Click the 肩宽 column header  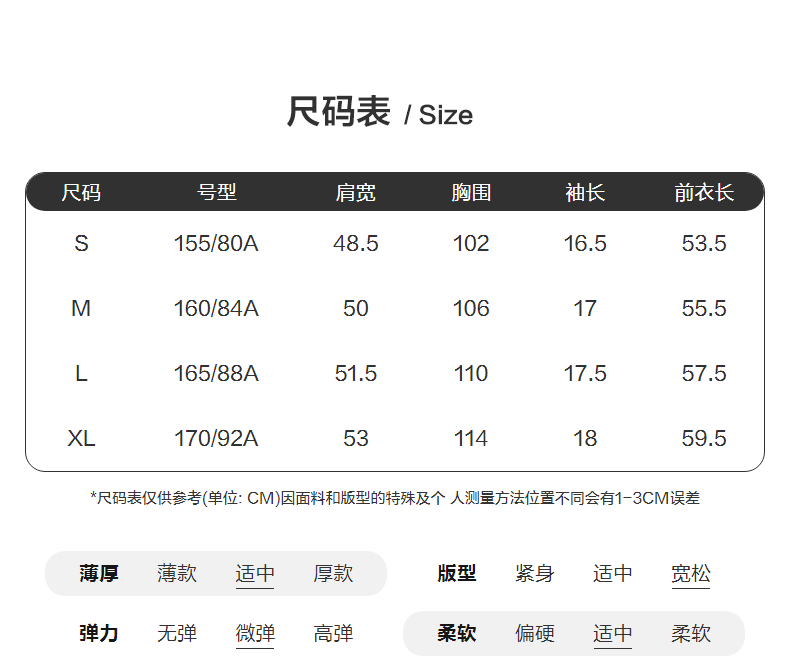pyautogui.click(x=356, y=193)
